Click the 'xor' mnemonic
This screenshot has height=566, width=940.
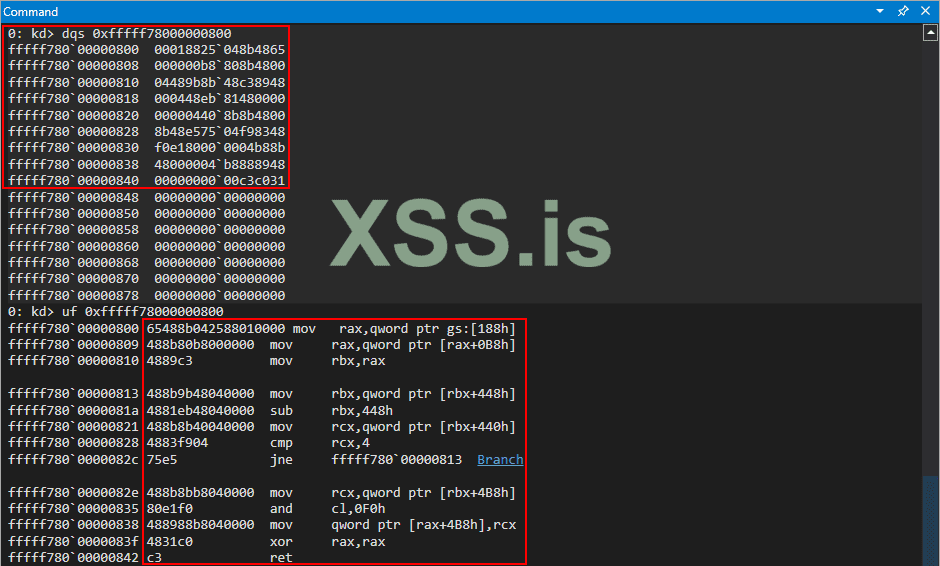tap(281, 542)
